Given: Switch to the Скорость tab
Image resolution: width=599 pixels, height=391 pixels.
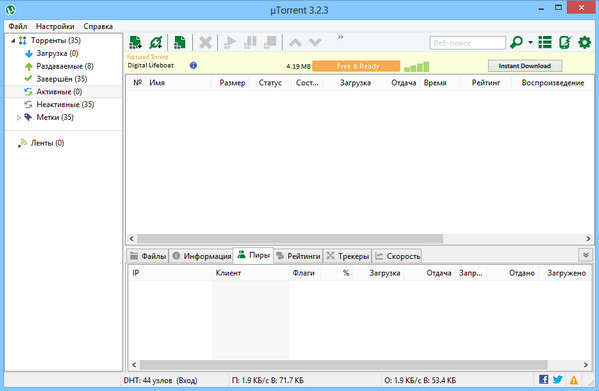Looking at the screenshot, I should pyautogui.click(x=397, y=256).
